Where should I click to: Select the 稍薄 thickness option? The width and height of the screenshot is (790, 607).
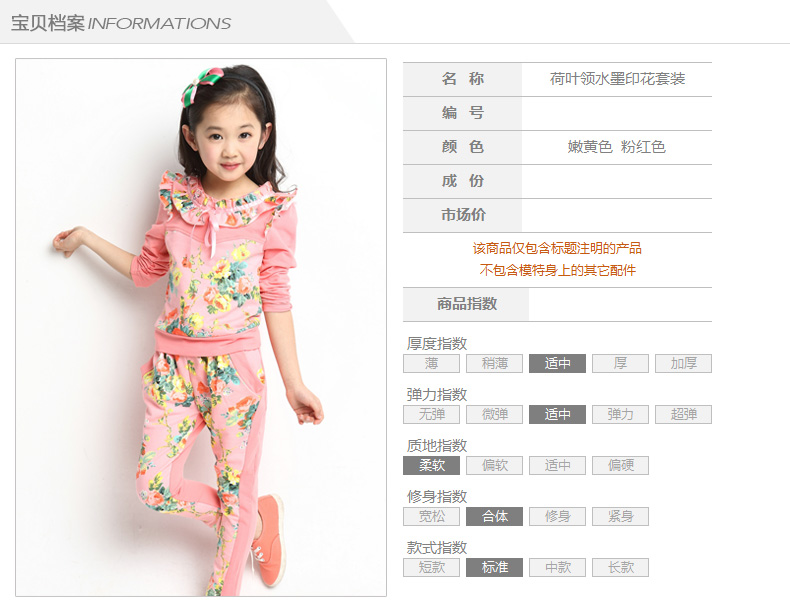[x=494, y=363]
